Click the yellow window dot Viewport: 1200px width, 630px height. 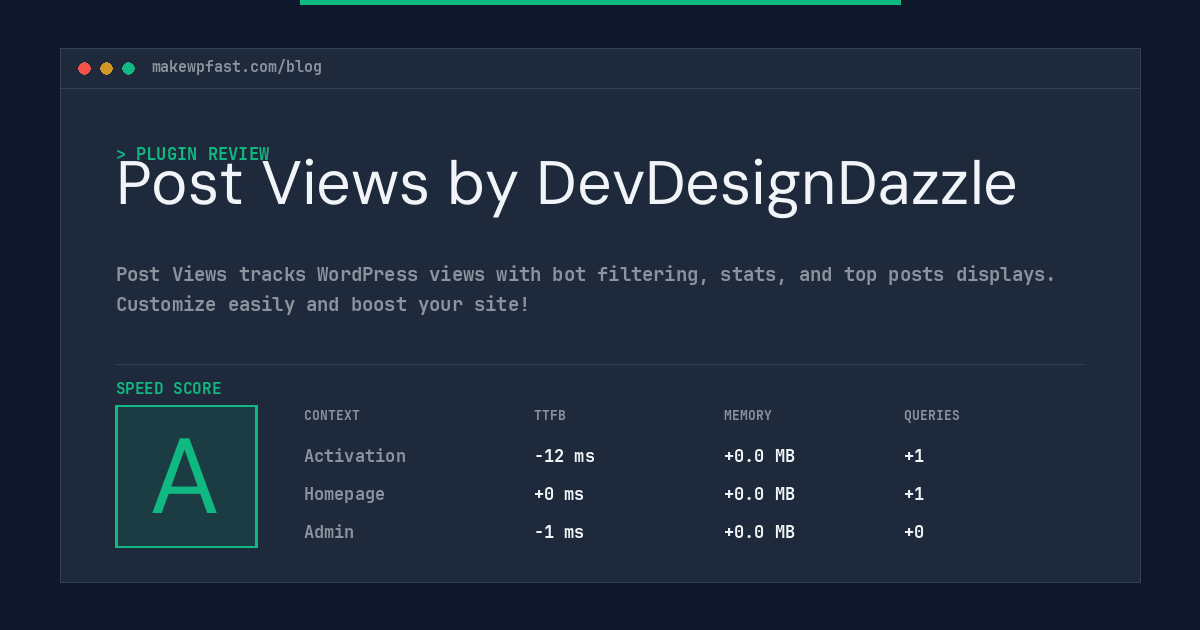(x=106, y=68)
